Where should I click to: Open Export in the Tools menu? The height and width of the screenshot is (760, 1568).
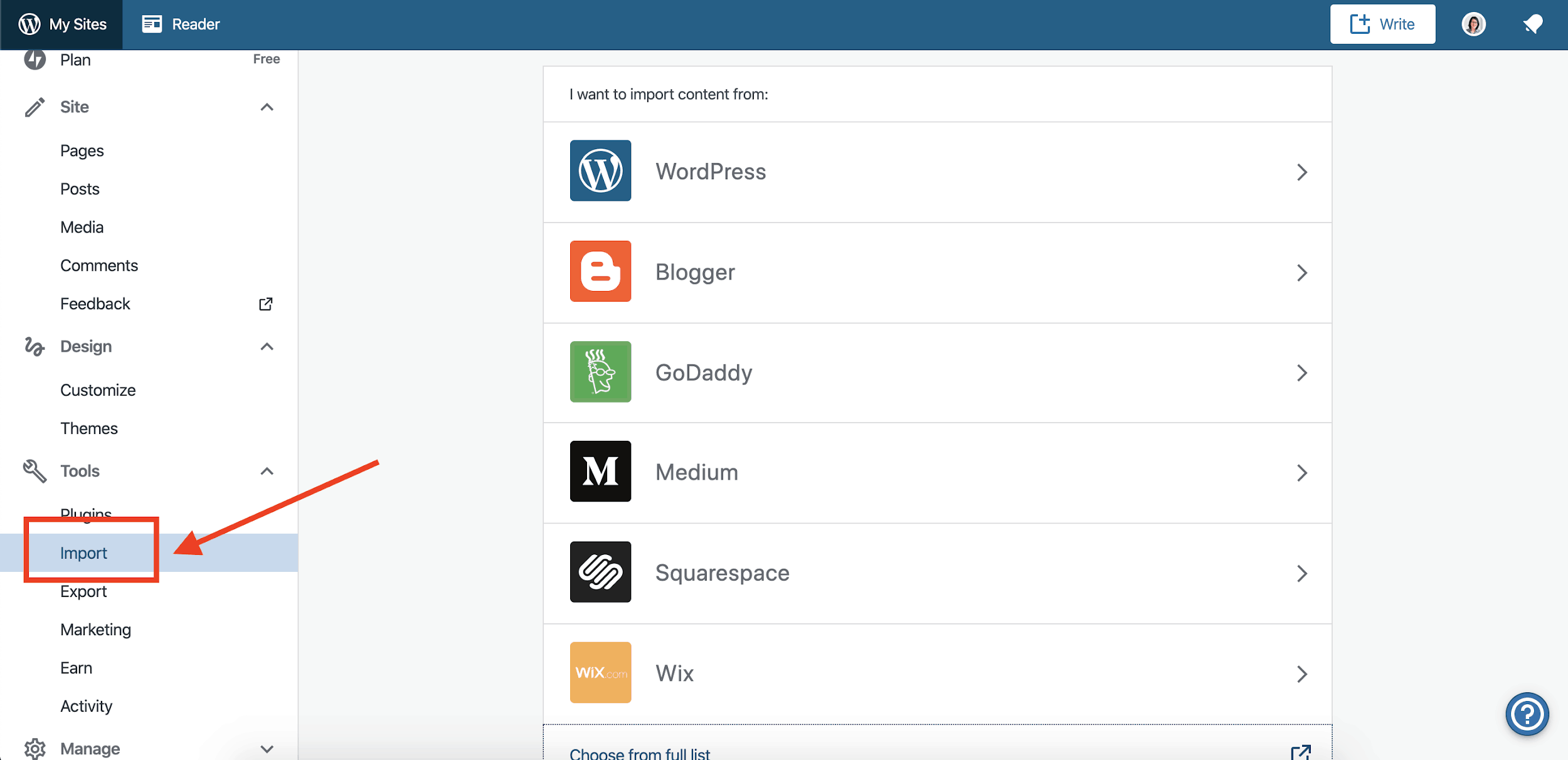tap(83, 591)
